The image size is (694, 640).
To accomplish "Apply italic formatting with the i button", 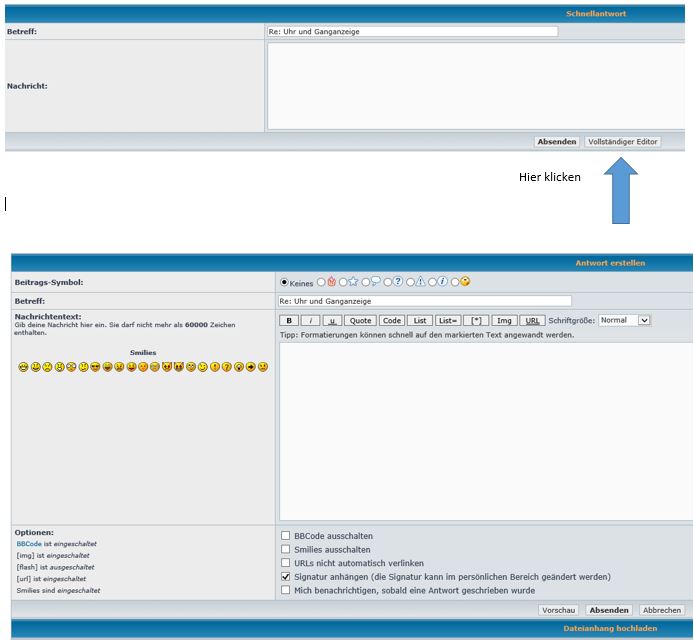I will (x=310, y=320).
